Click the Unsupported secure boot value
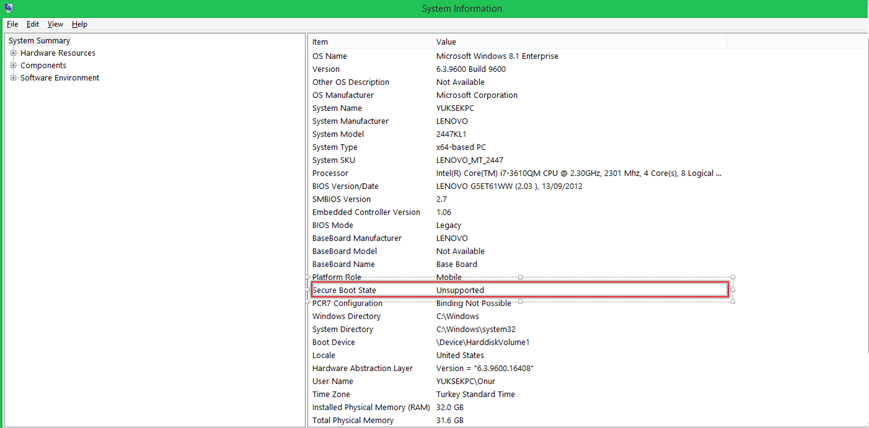Screen dimensions: 869x428 click(460, 290)
